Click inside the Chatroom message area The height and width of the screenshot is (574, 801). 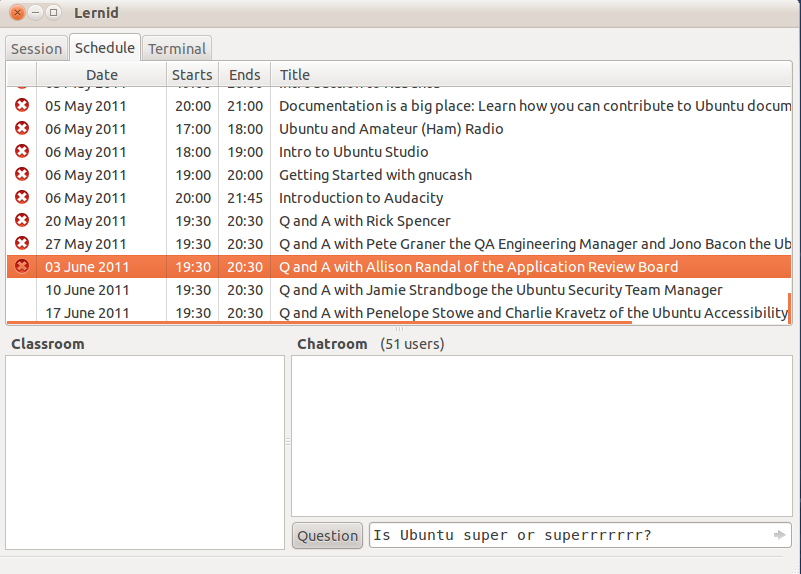[541, 436]
